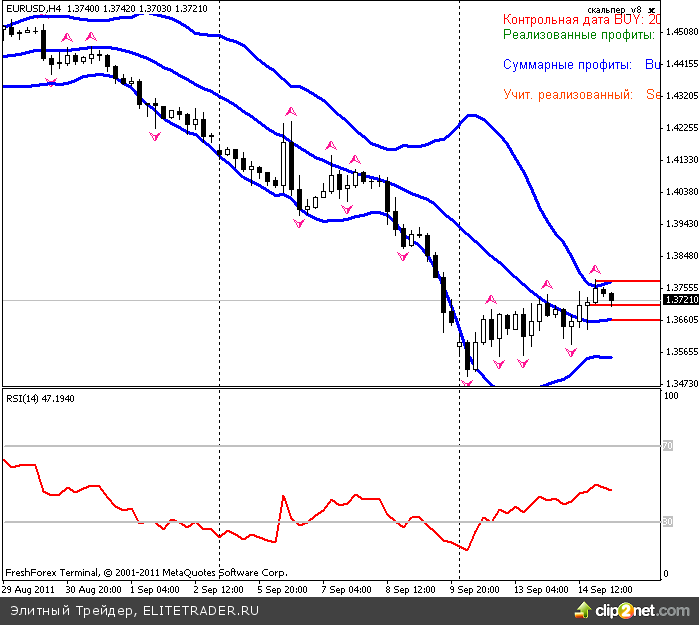Image resolution: width=699 pixels, height=625 pixels.
Task: Select the current price tag 1.37210
Action: [680, 300]
